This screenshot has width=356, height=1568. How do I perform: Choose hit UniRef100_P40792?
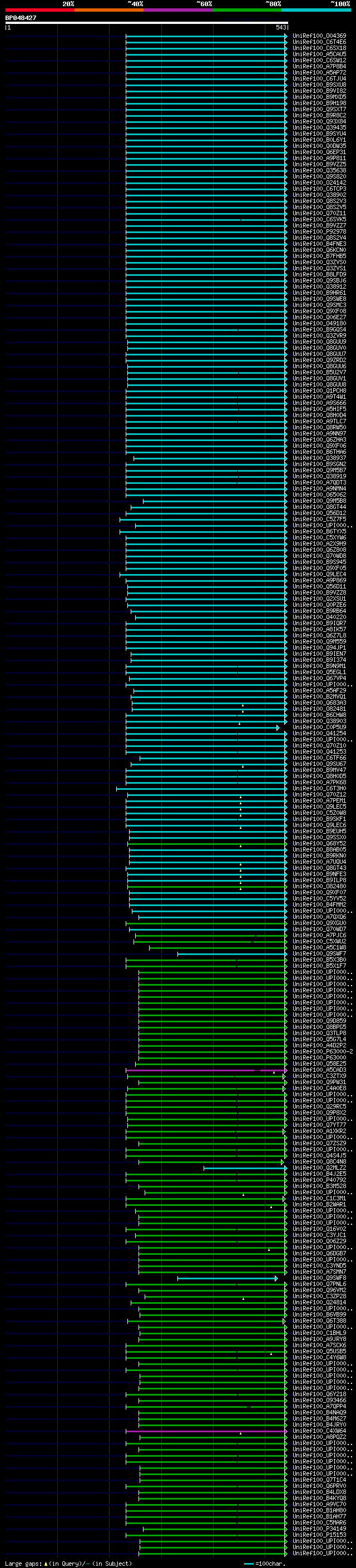[319, 1180]
